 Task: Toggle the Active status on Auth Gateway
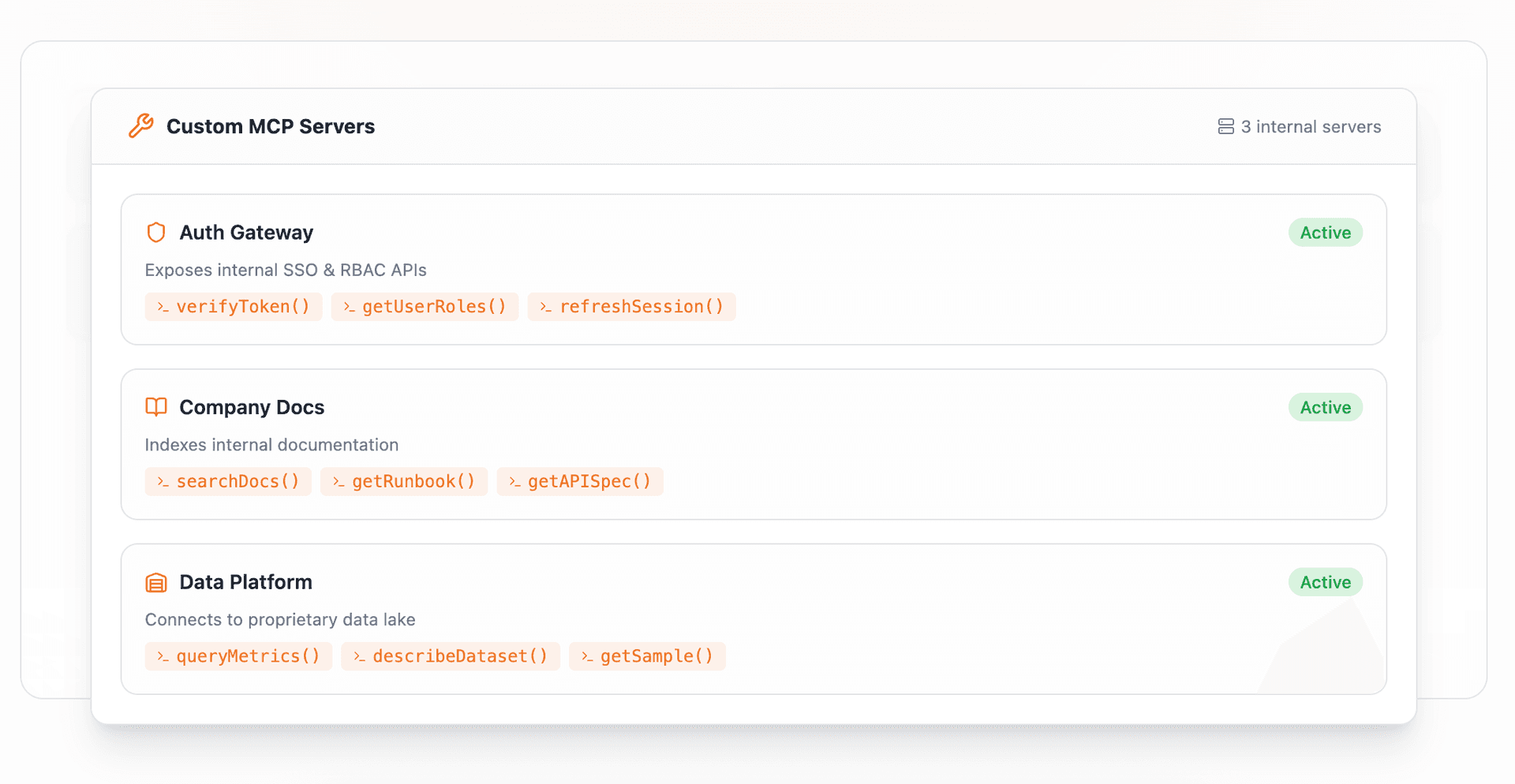coord(1325,232)
